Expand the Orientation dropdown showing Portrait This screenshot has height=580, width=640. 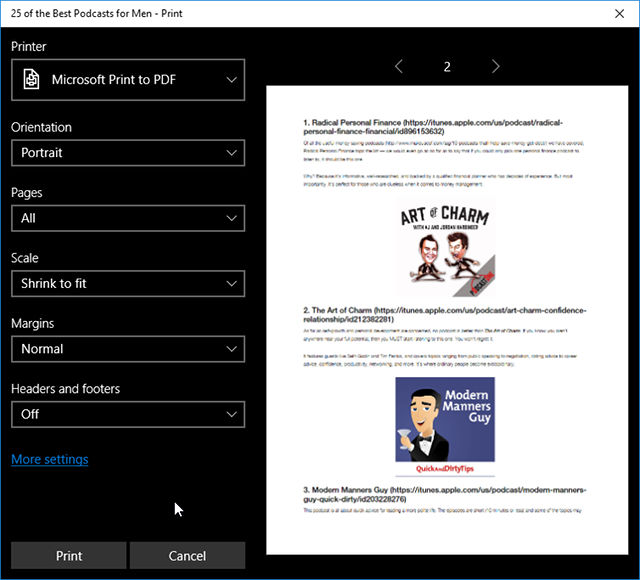(x=128, y=153)
